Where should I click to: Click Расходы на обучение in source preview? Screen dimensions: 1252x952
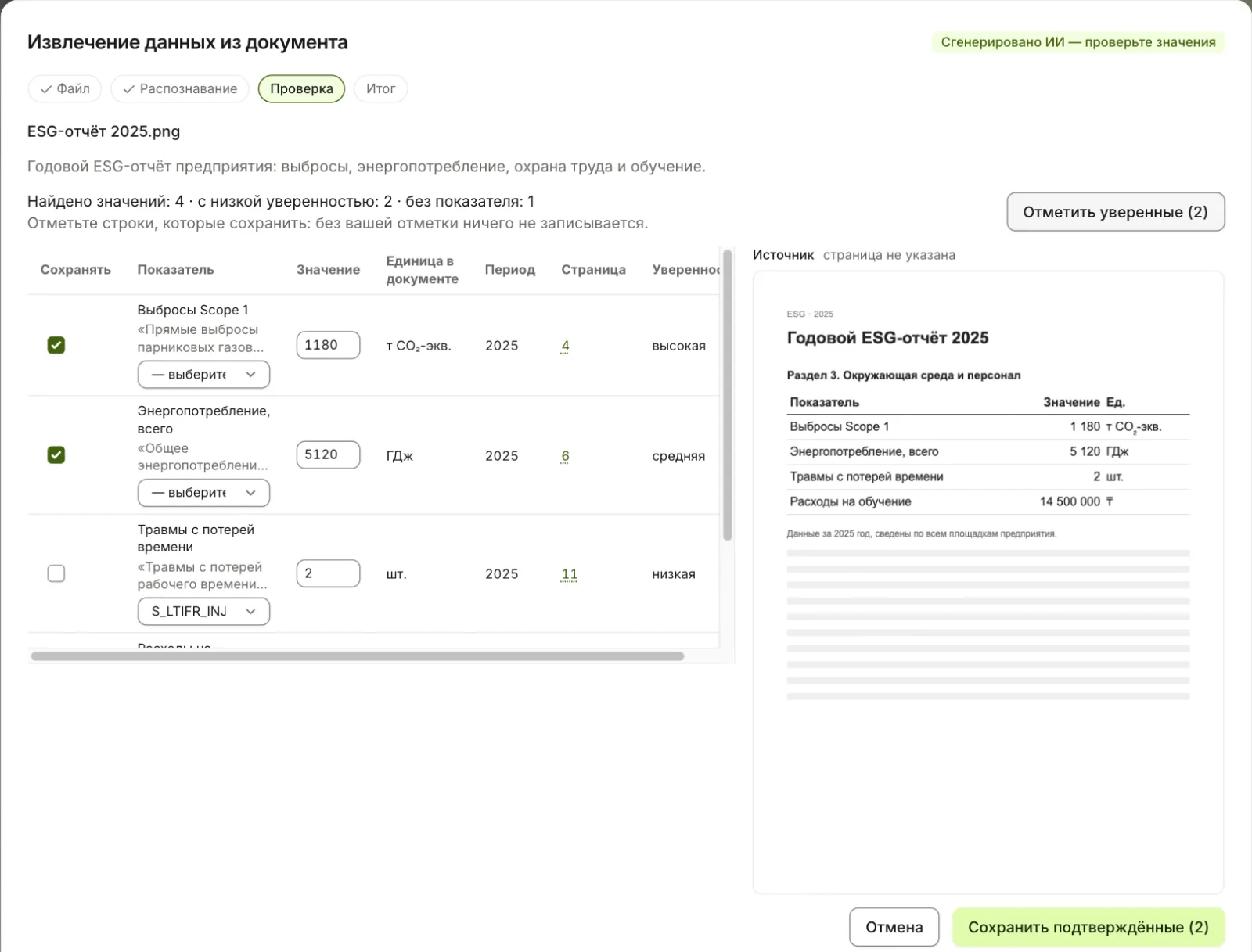point(850,501)
